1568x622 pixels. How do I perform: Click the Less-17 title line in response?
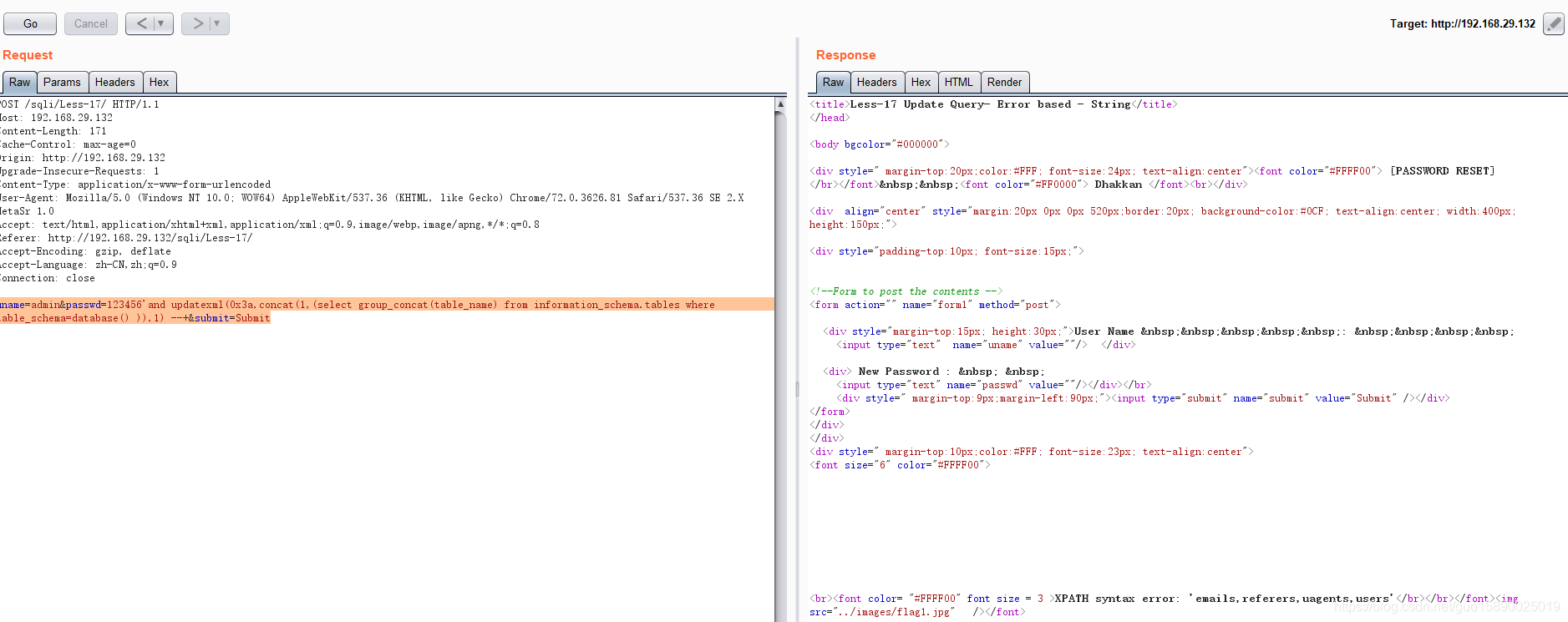(x=993, y=104)
